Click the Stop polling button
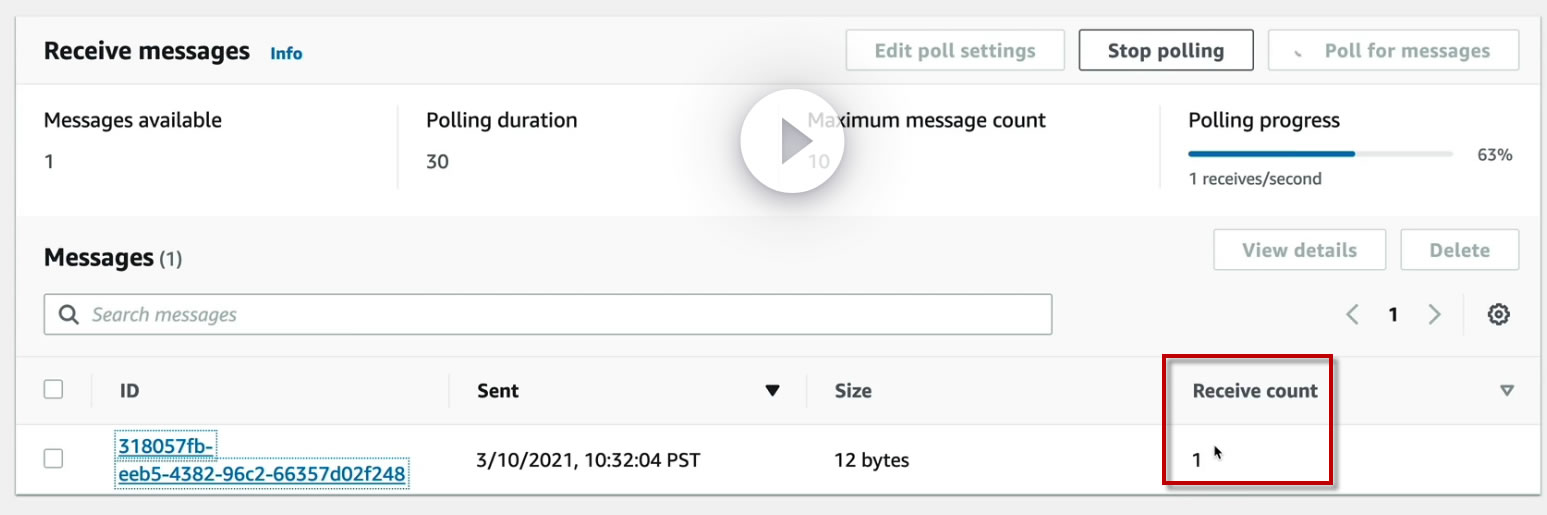Screen dimensions: 1547x515 (1165, 51)
